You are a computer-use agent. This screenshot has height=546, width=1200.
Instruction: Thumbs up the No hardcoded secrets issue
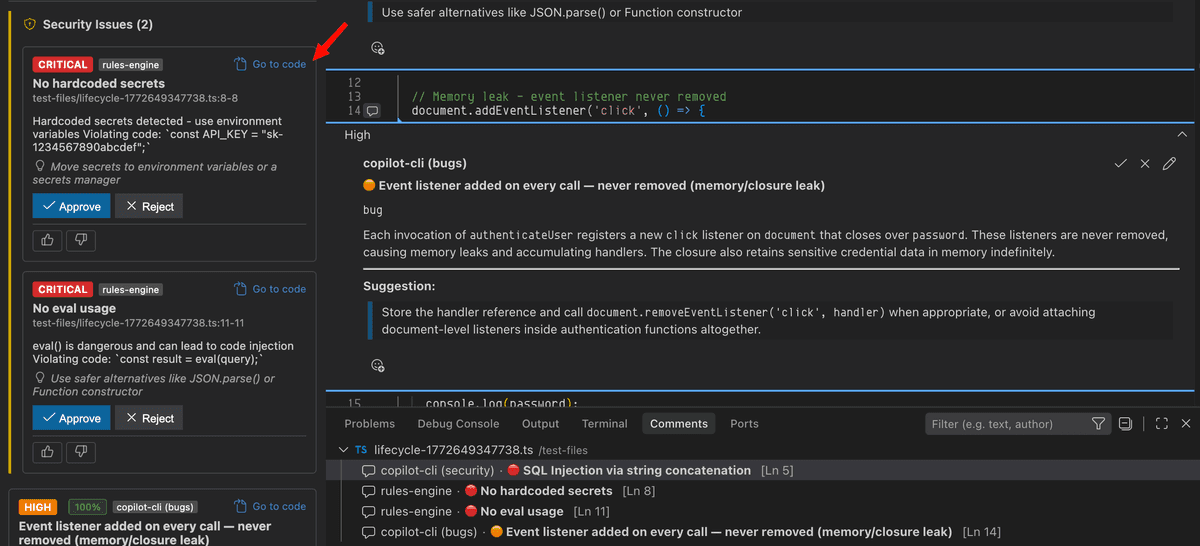point(48,240)
